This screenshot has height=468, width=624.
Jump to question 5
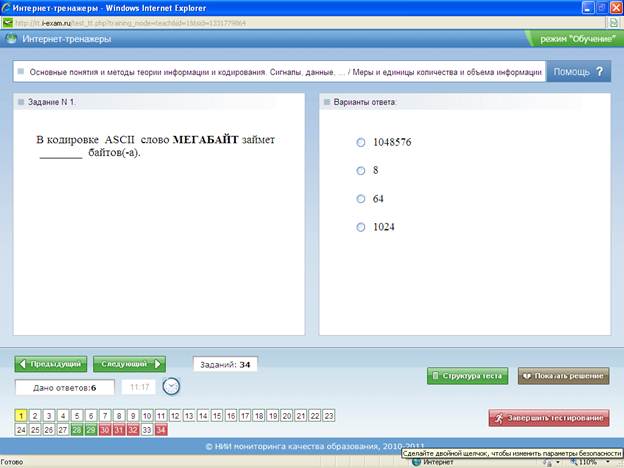coord(77,416)
